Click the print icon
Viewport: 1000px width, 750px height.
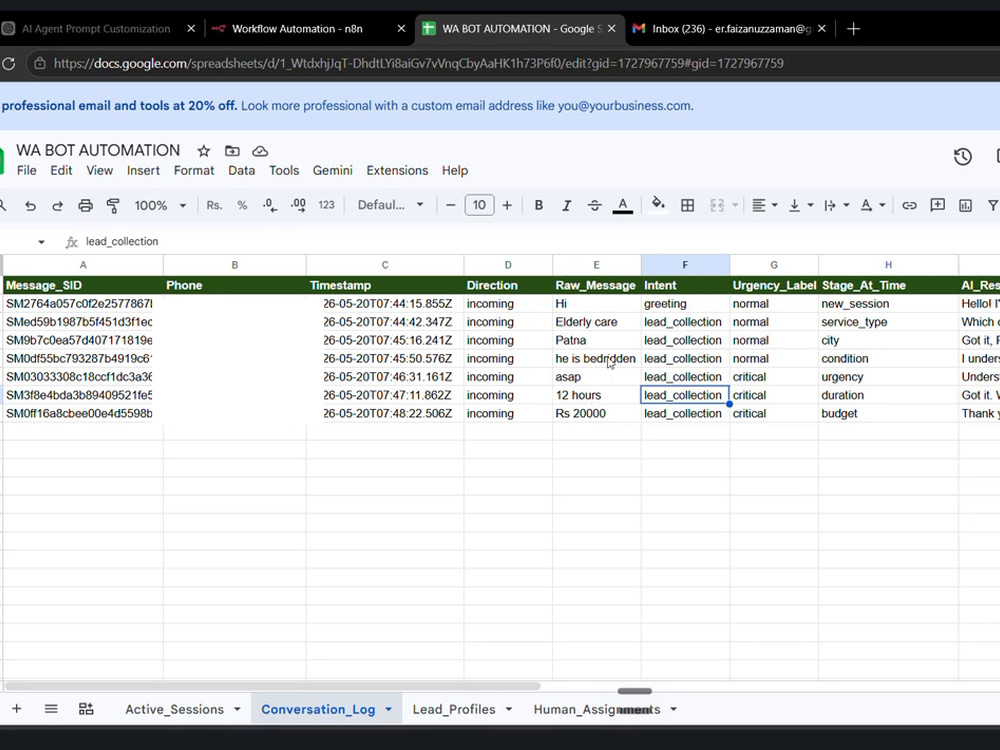pos(85,205)
